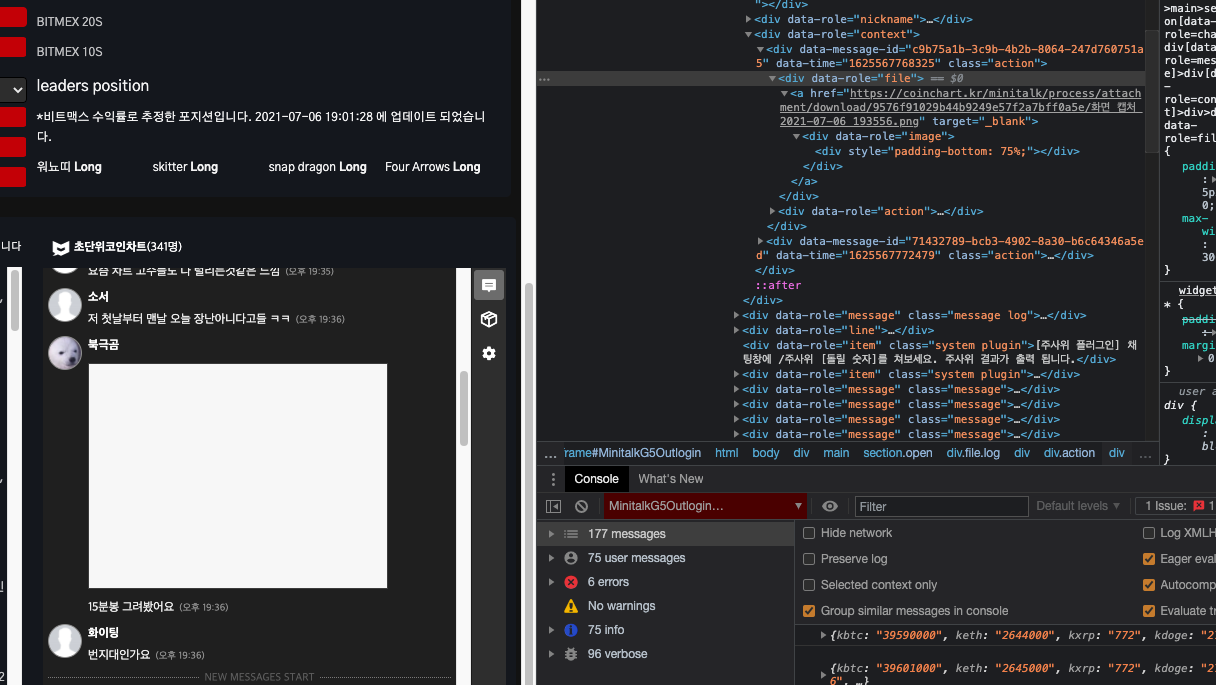
Task: Click NEW MESSAGES START marker
Action: coord(259,677)
